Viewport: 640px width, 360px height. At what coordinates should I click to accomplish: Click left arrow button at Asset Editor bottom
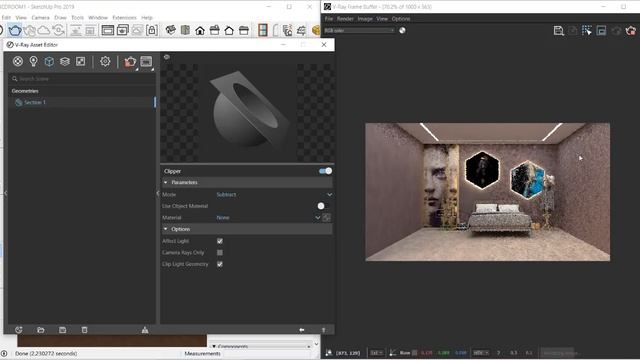[302, 330]
